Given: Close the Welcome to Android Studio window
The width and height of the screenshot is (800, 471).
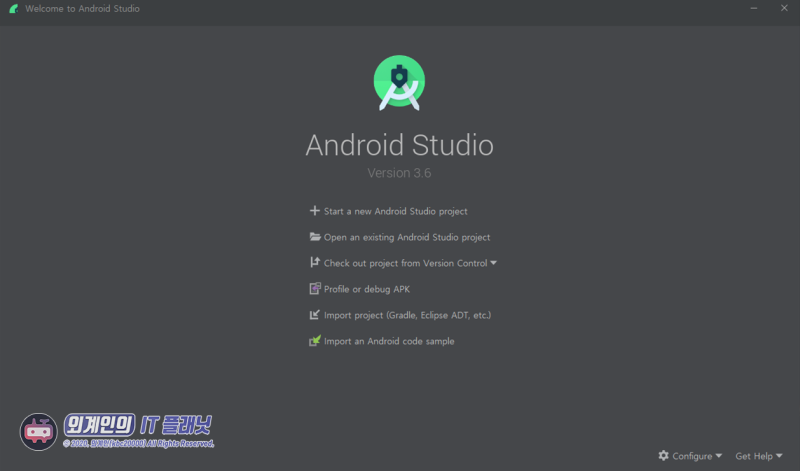Looking at the screenshot, I should (784, 8).
